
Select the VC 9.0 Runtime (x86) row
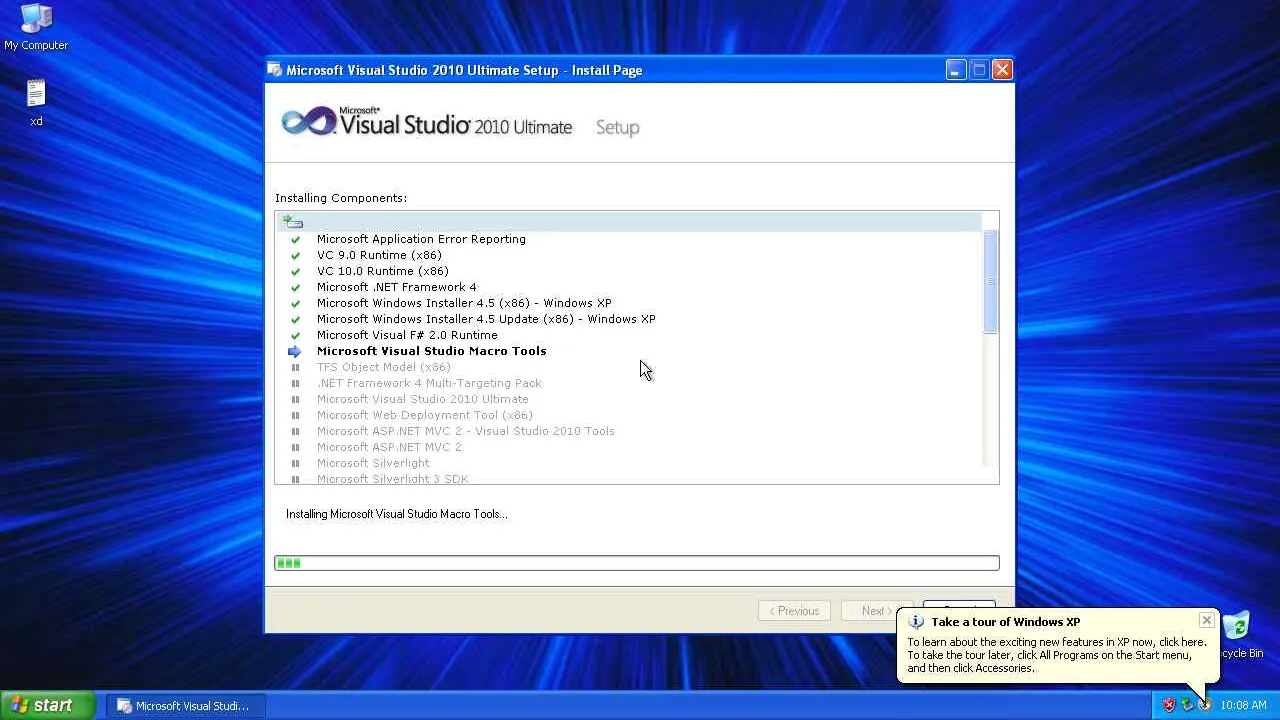point(379,255)
